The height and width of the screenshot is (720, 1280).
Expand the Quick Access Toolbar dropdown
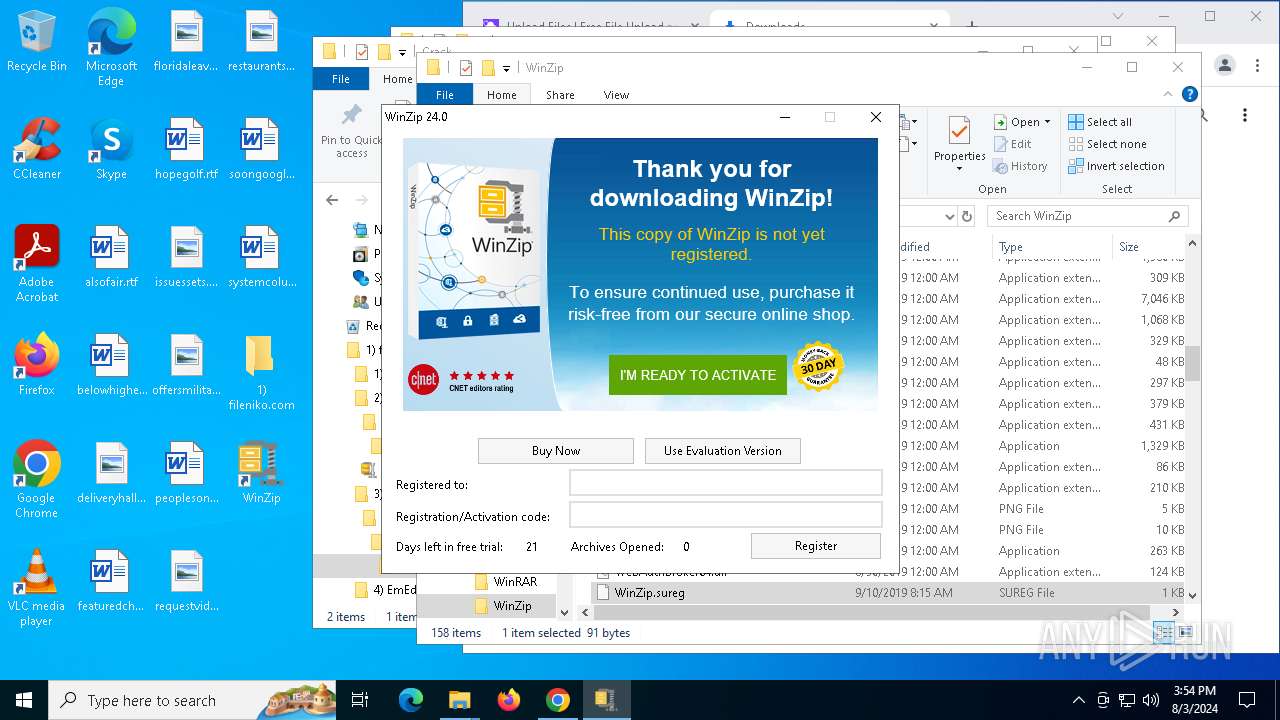[506, 68]
